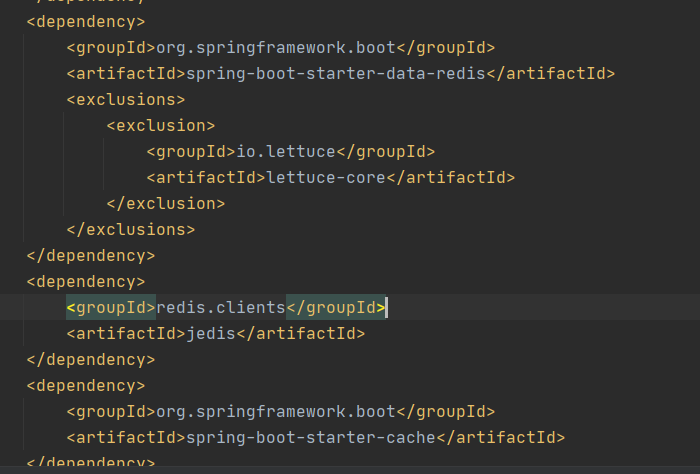Click the 'lettuce-core' artifact value
The image size is (700, 474).
(326, 178)
